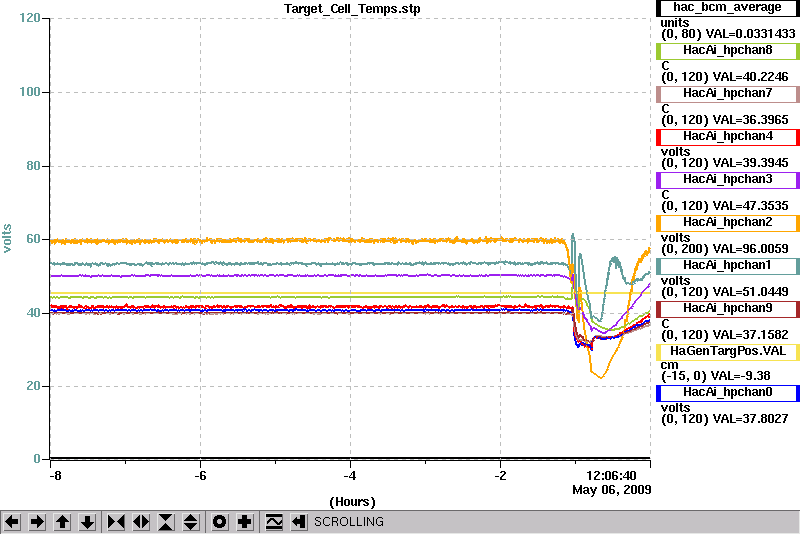Select the HacAi_hpchan8 curve legend
The height and width of the screenshot is (534, 800).
tap(728, 50)
